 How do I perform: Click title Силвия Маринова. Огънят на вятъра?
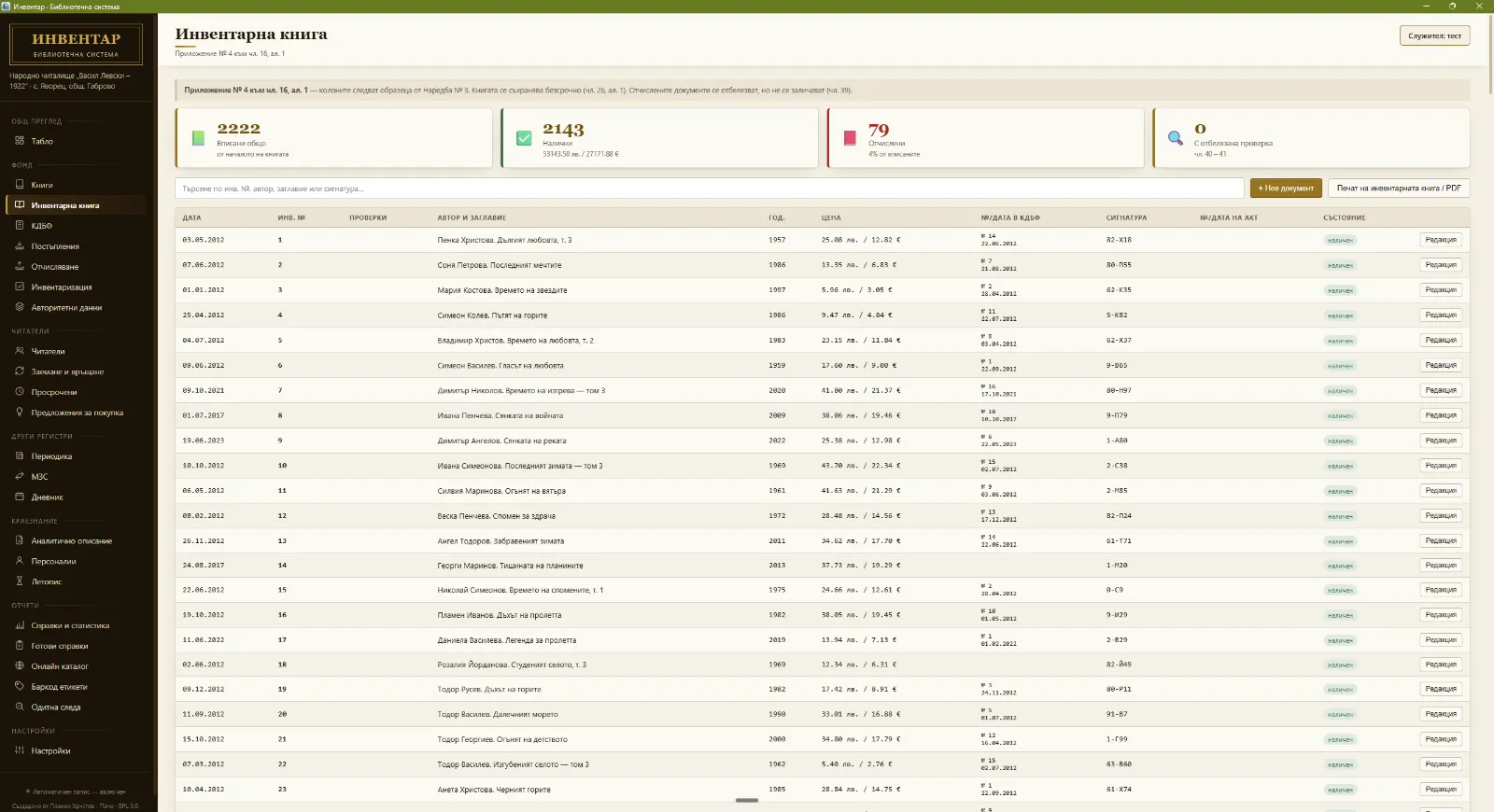coord(501,491)
